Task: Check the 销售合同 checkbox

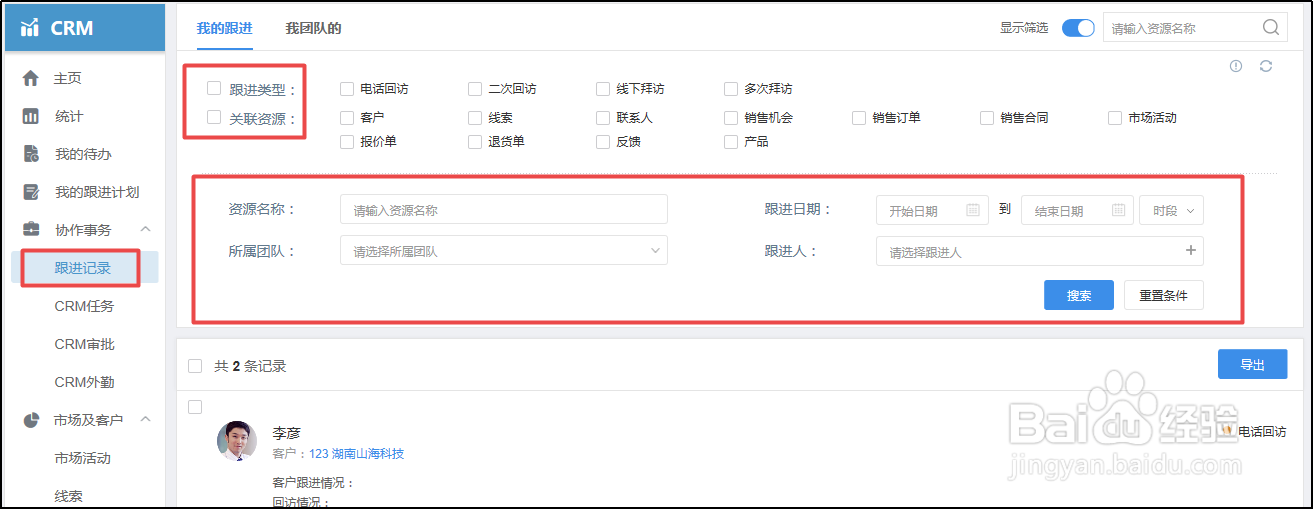Action: (x=987, y=118)
